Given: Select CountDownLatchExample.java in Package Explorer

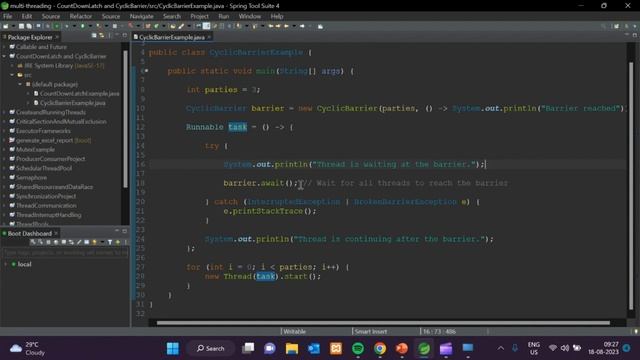Looking at the screenshot, I should [76, 93].
